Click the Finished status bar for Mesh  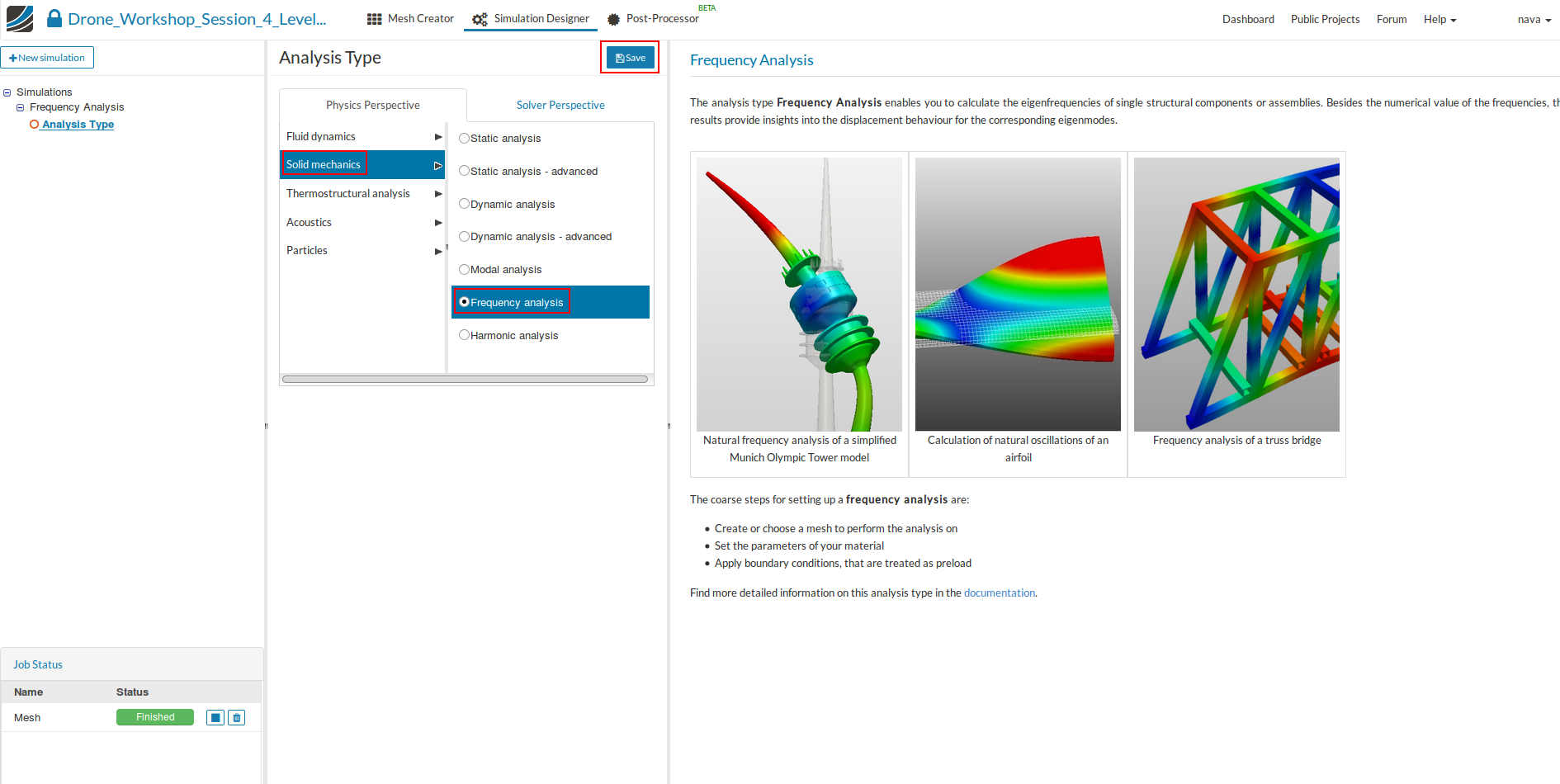click(x=155, y=717)
